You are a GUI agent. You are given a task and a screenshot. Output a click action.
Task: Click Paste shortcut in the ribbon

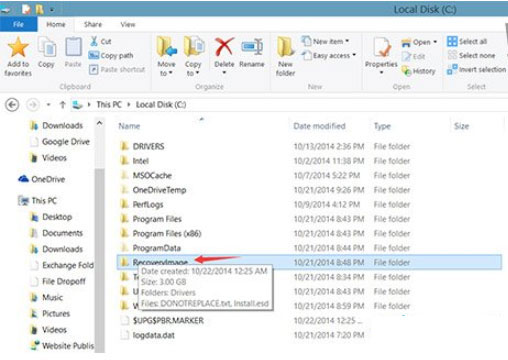117,69
